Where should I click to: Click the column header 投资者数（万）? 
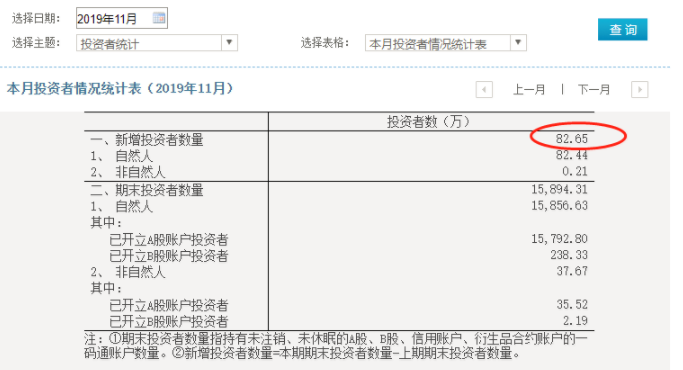click(x=429, y=122)
